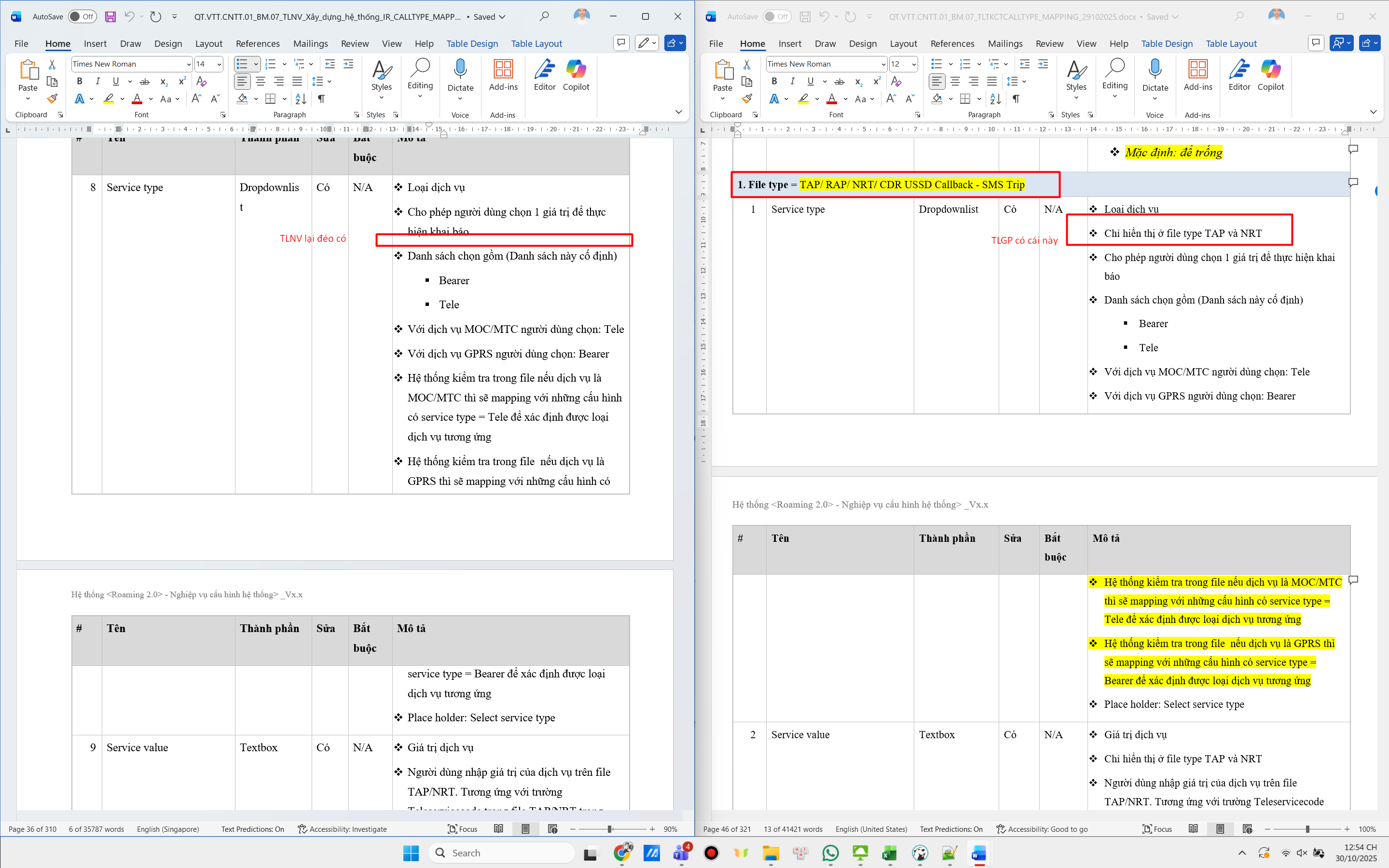Toggle Italic formatting in right window
The image size is (1389, 868).
(792, 82)
